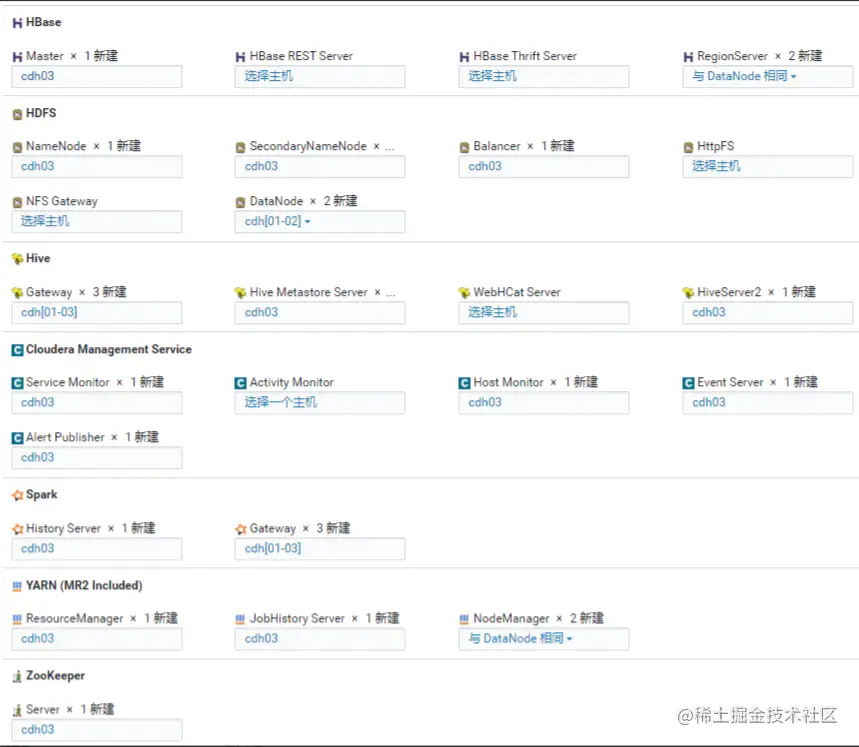Click the NameNode cdh03 host field

97,167
